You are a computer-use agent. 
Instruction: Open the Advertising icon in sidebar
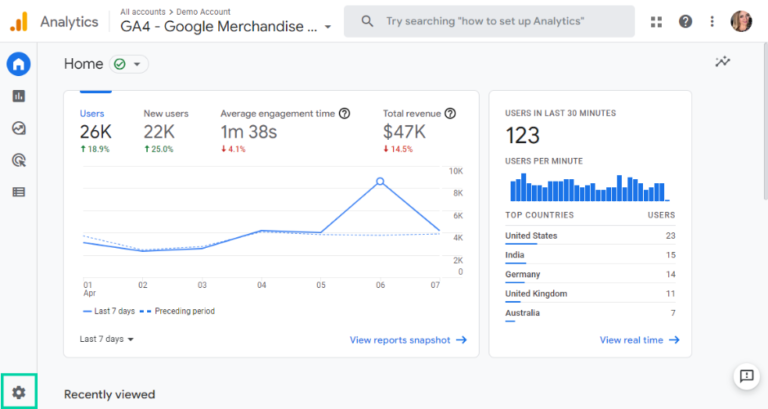pyautogui.click(x=19, y=160)
